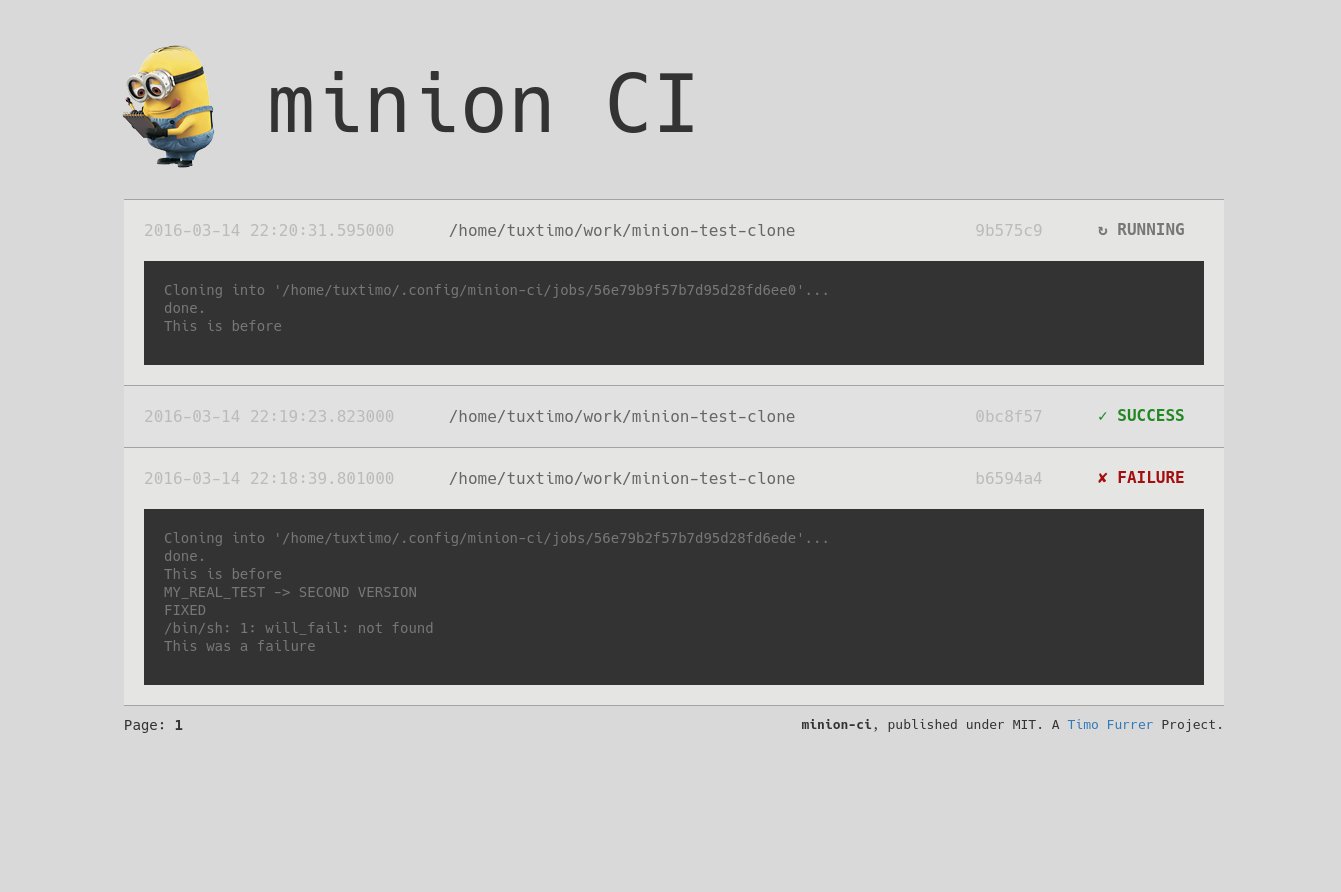Viewport: 1341px width, 892px height.
Task: Click the minion mascot logo
Action: click(168, 106)
